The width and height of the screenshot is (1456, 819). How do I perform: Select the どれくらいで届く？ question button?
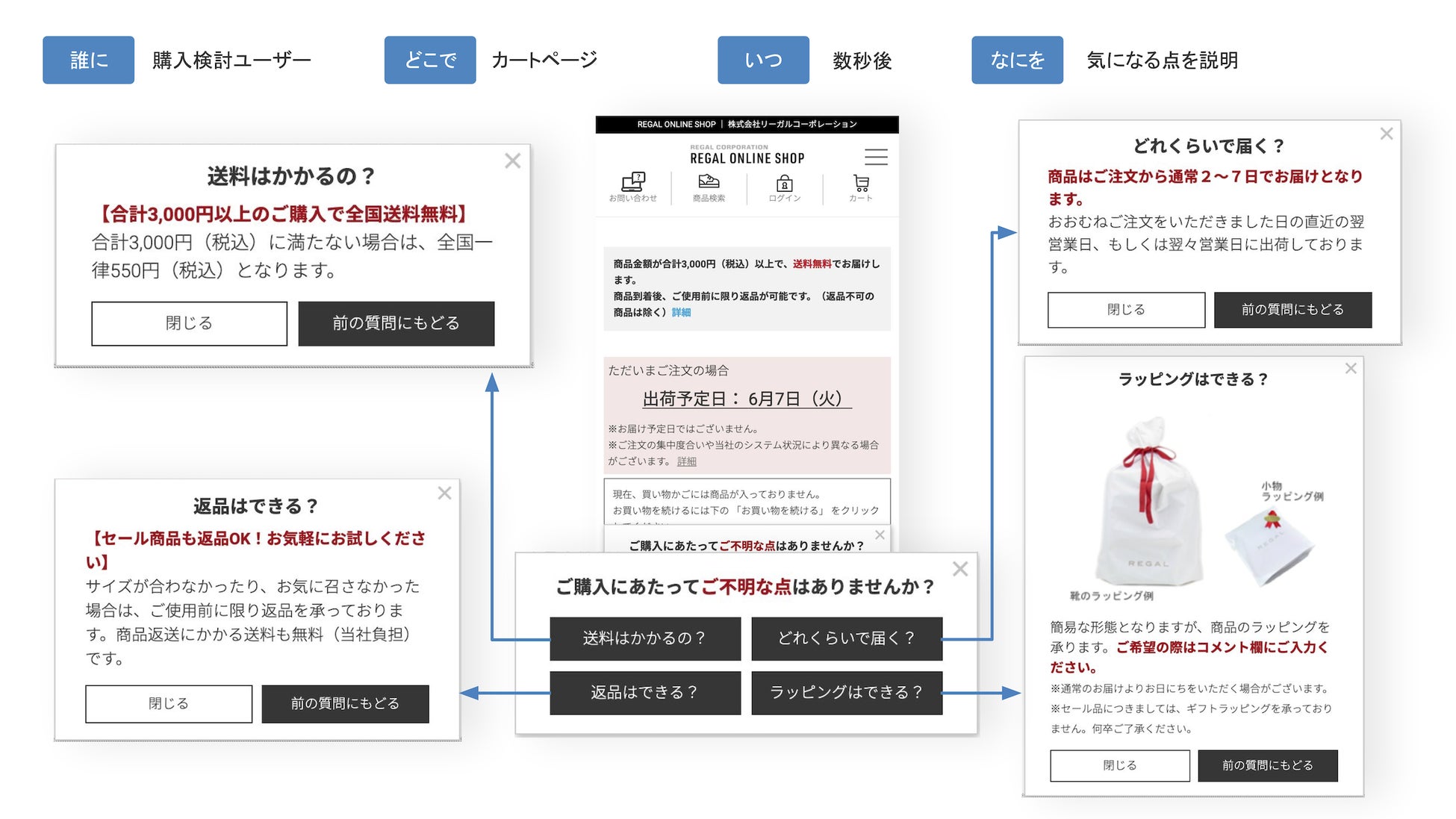[x=847, y=638]
